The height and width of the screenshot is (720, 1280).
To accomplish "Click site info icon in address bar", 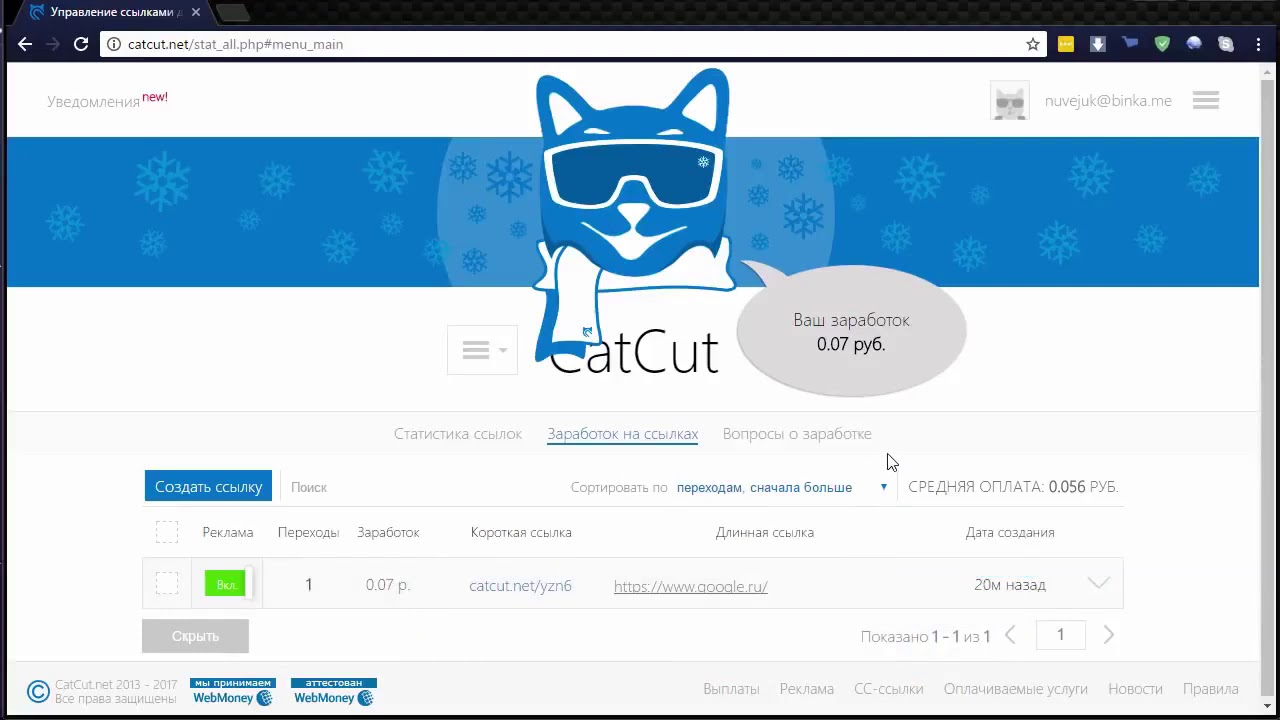I will 114,44.
